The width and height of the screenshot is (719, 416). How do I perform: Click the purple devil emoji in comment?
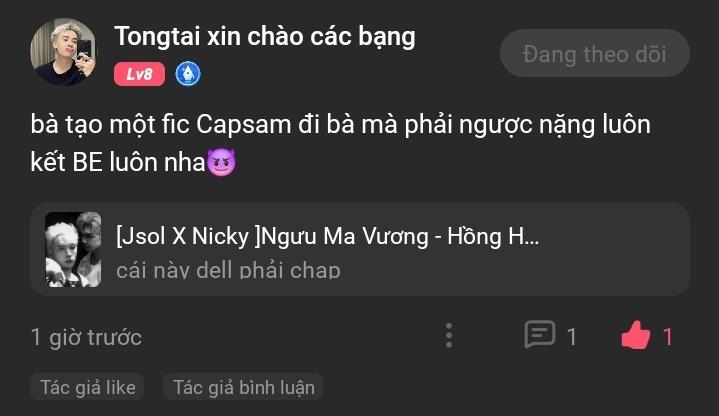coord(222,162)
